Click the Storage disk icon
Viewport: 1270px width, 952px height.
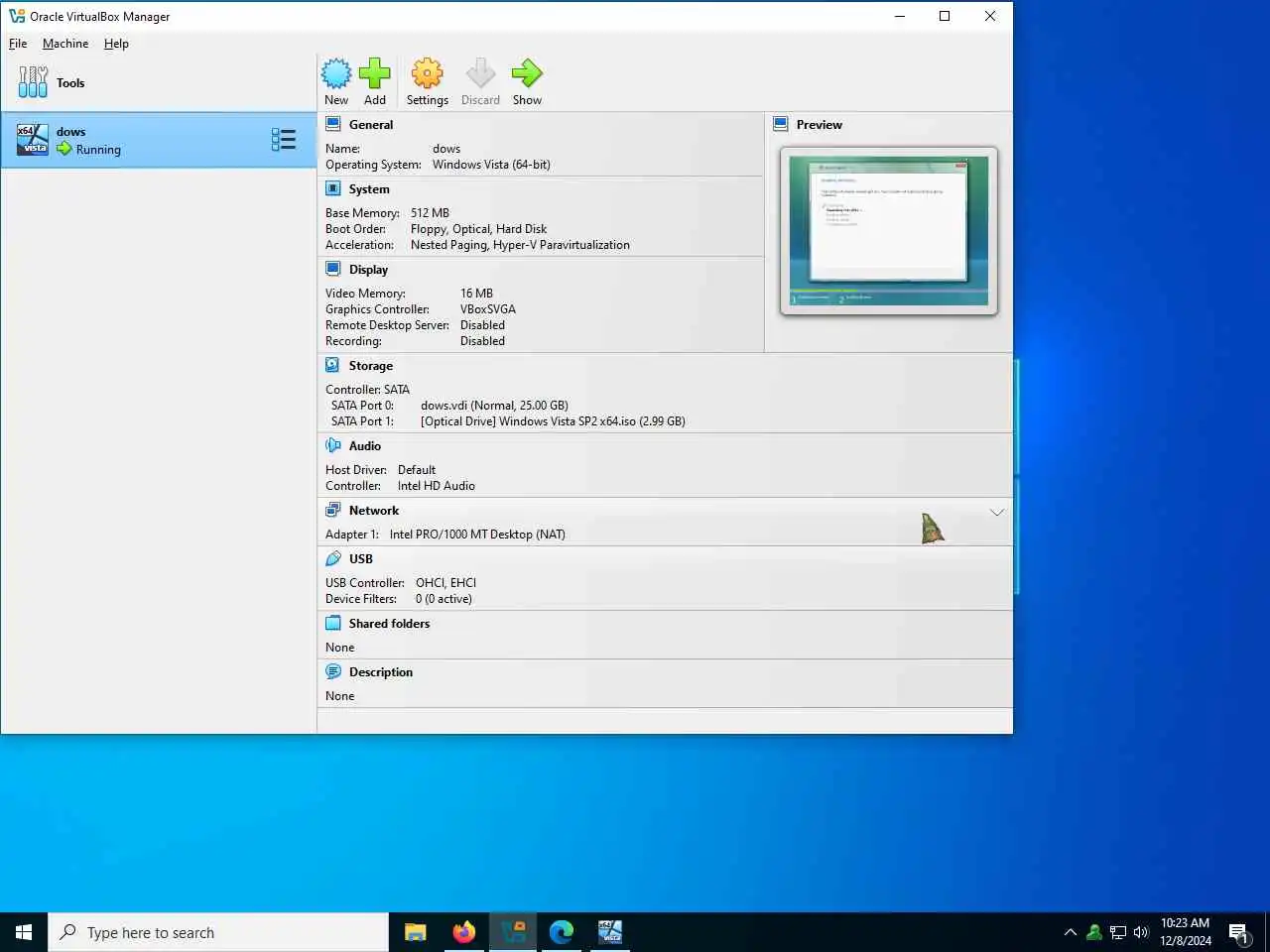click(x=333, y=366)
